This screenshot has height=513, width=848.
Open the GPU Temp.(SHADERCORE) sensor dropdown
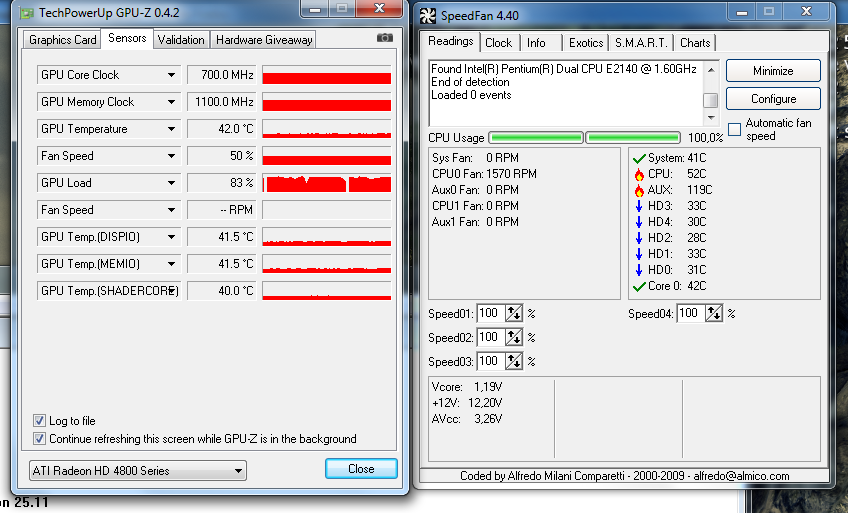point(171,291)
